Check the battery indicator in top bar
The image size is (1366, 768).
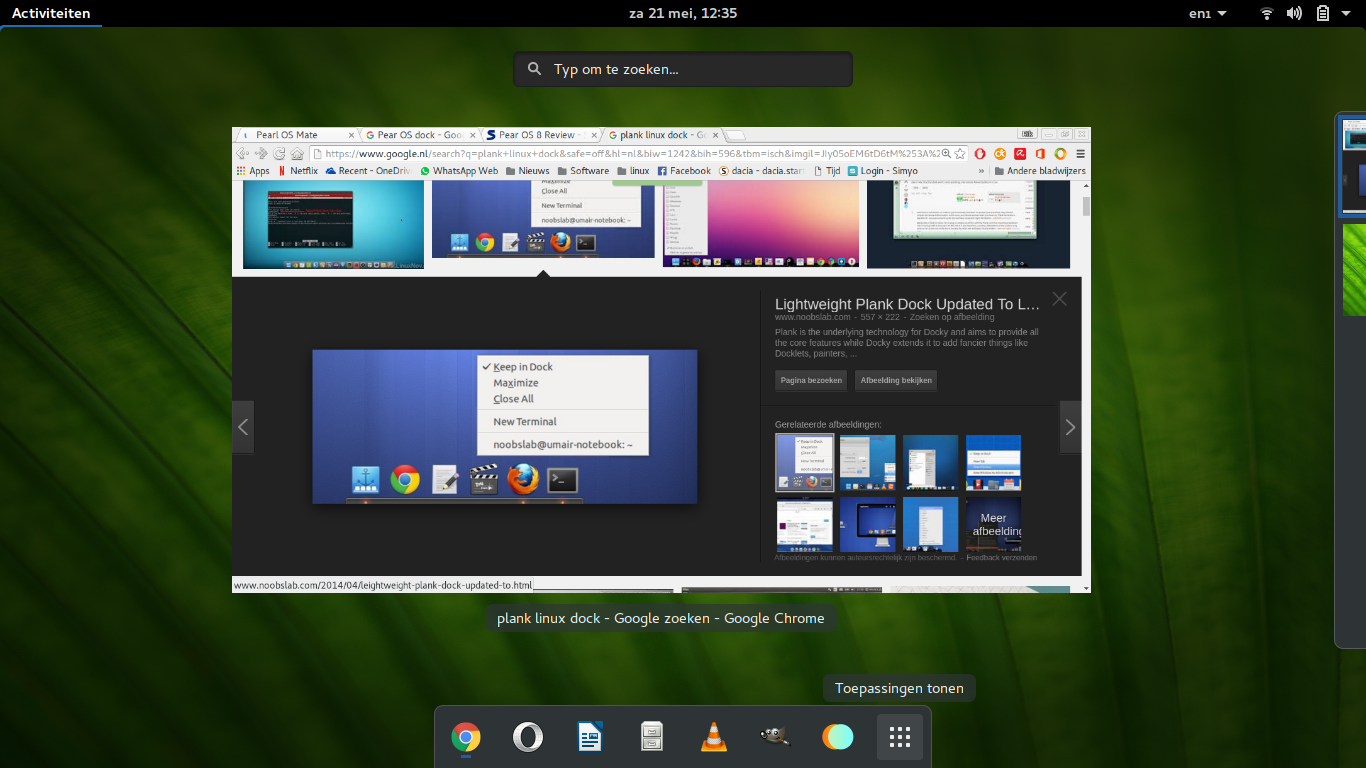1322,13
